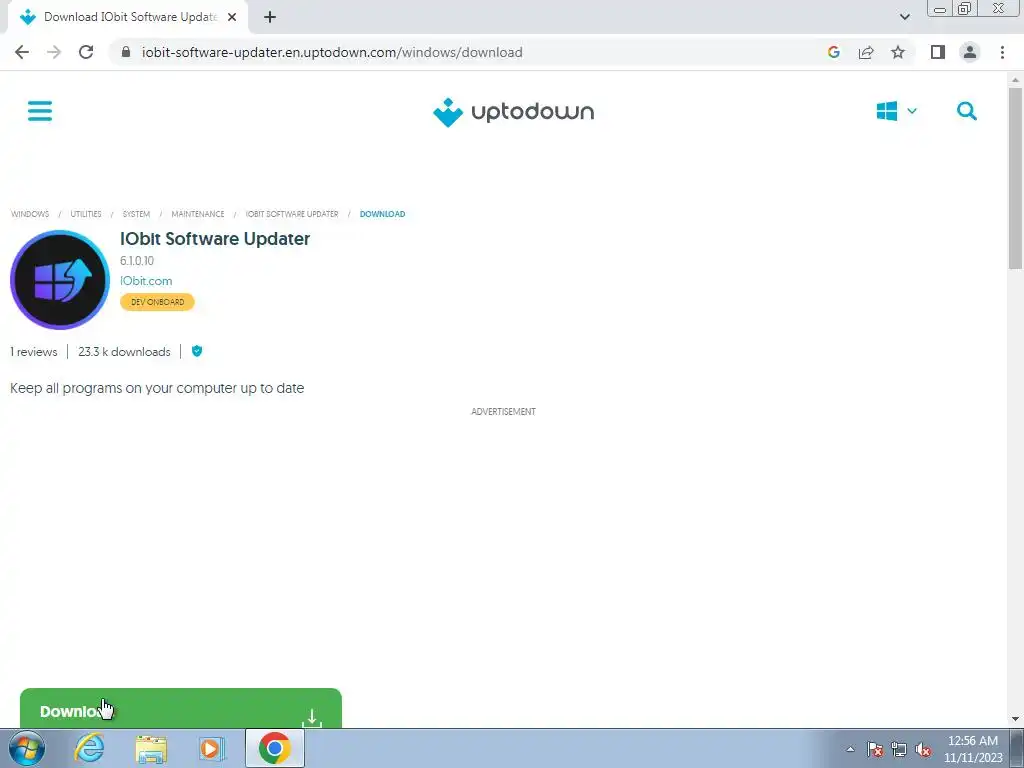Screen dimensions: 1024x768
Task: Open the MAINTENANCE breadcrumb link
Action: point(198,214)
